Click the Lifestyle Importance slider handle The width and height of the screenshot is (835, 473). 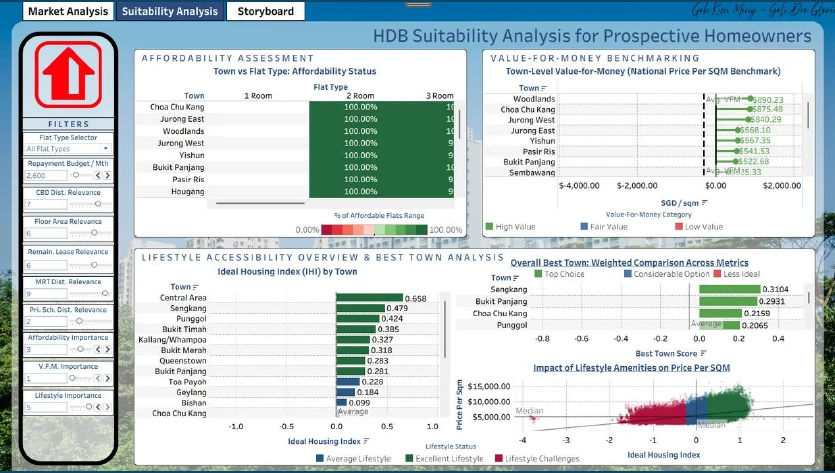pos(89,407)
